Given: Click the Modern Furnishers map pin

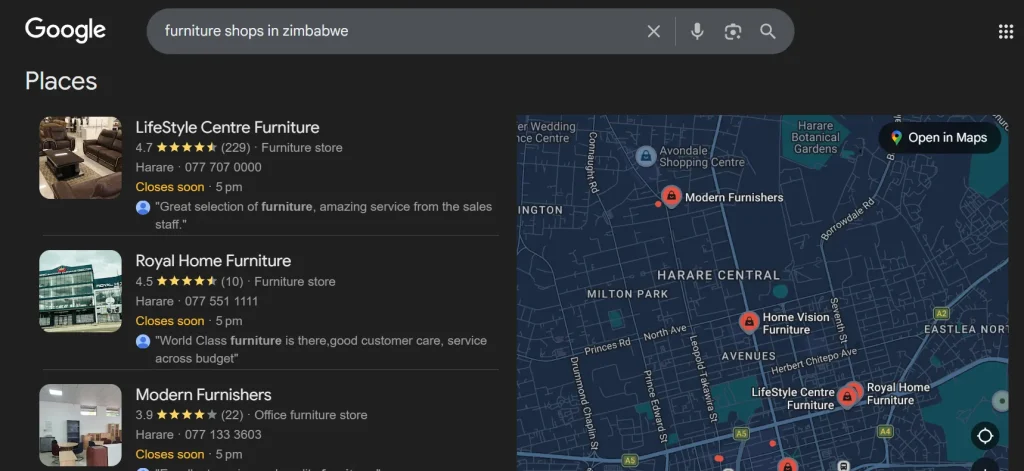Looking at the screenshot, I should pos(671,197).
